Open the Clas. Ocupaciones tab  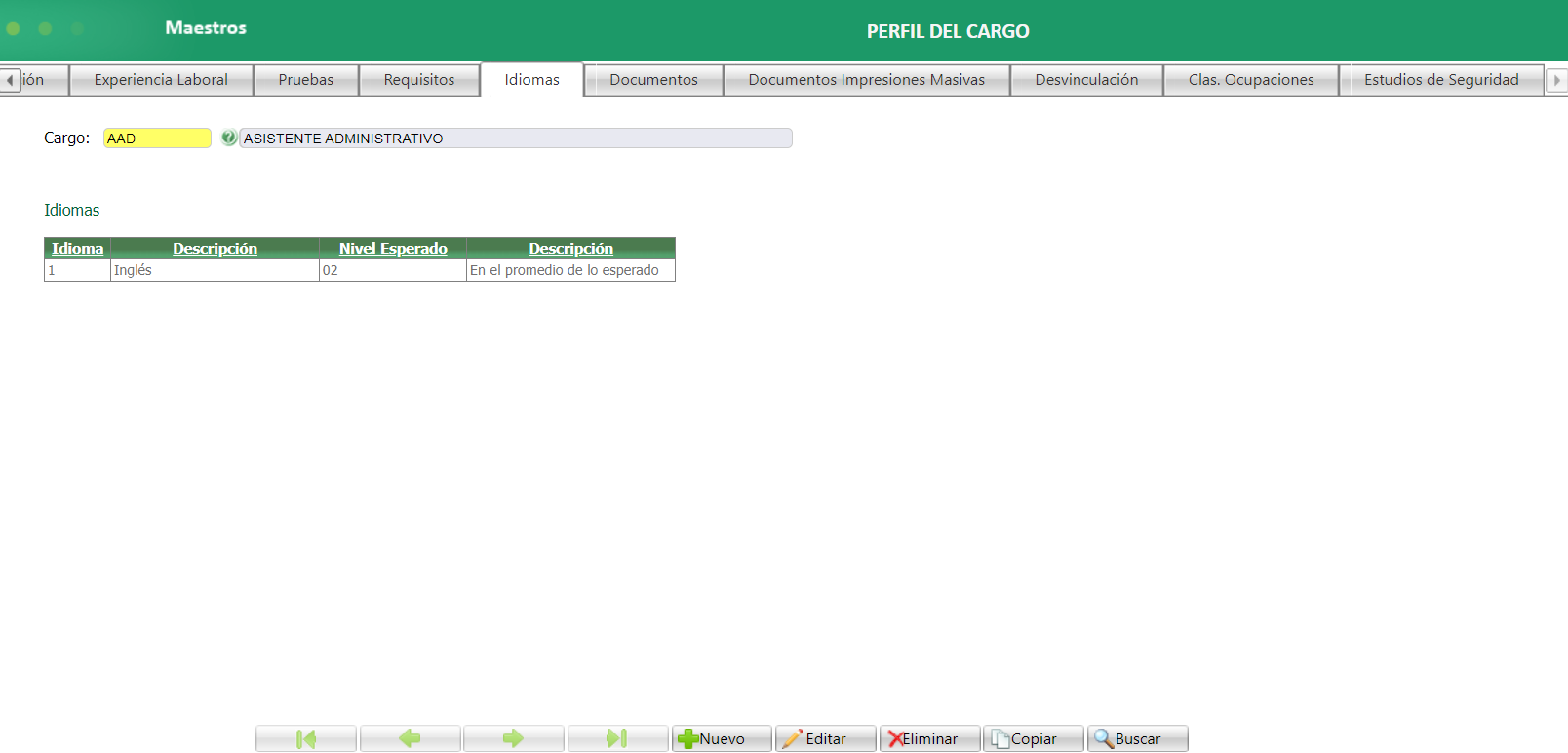point(1251,80)
